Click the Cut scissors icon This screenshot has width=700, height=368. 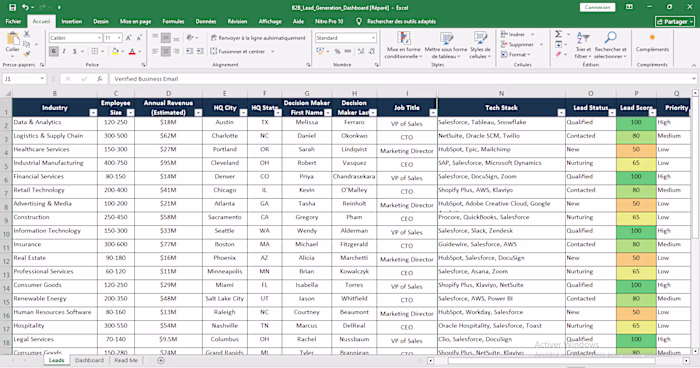[x=26, y=34]
